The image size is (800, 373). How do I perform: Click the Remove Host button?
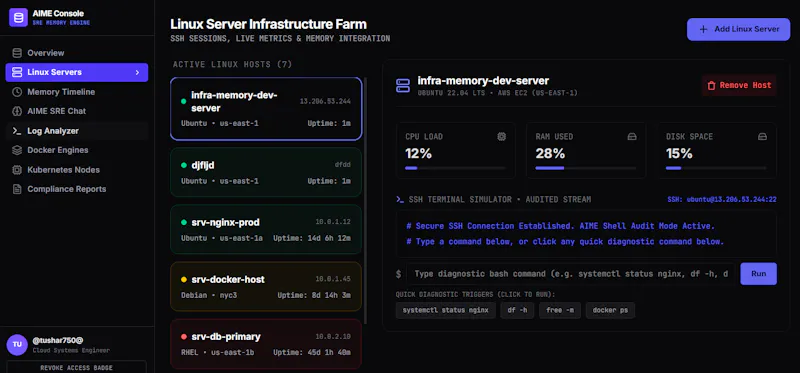coord(739,85)
